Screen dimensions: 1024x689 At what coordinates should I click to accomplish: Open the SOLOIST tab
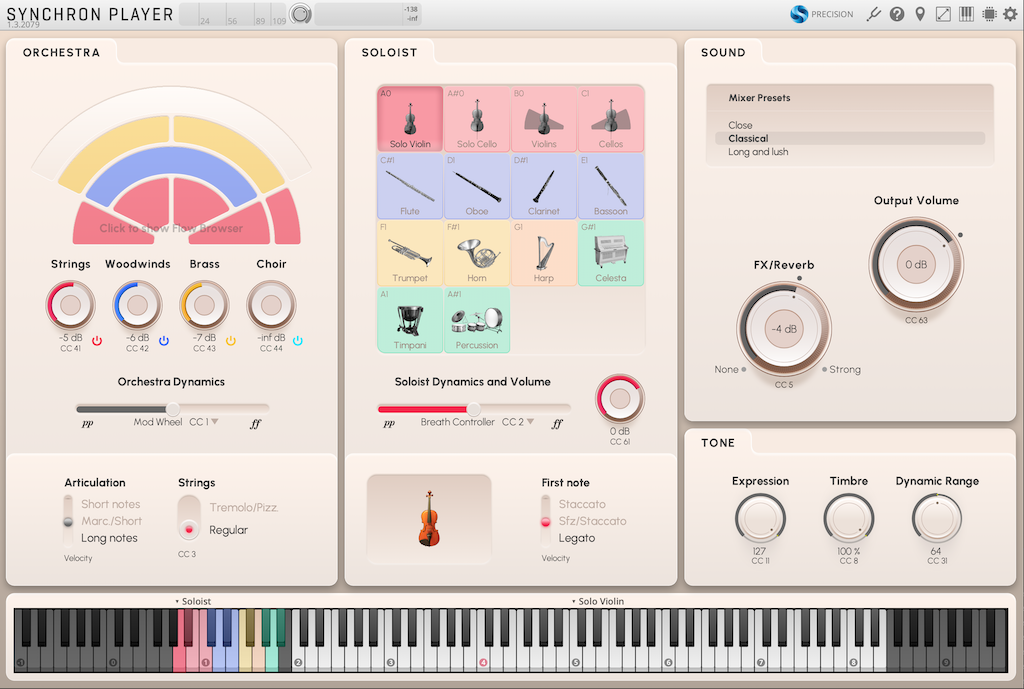[389, 52]
